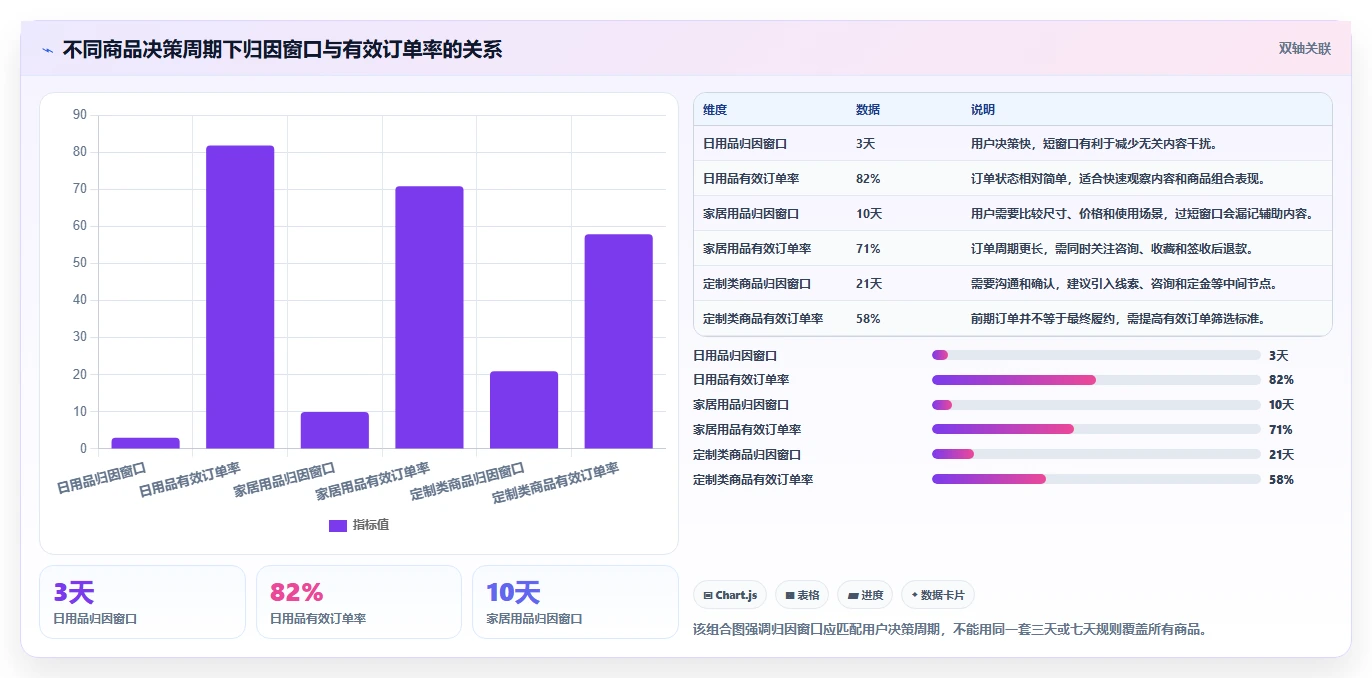The width and height of the screenshot is (1372, 678).
Task: Click x-axis label 日用品归因窗口 under chart
Action: pyautogui.click(x=102, y=478)
